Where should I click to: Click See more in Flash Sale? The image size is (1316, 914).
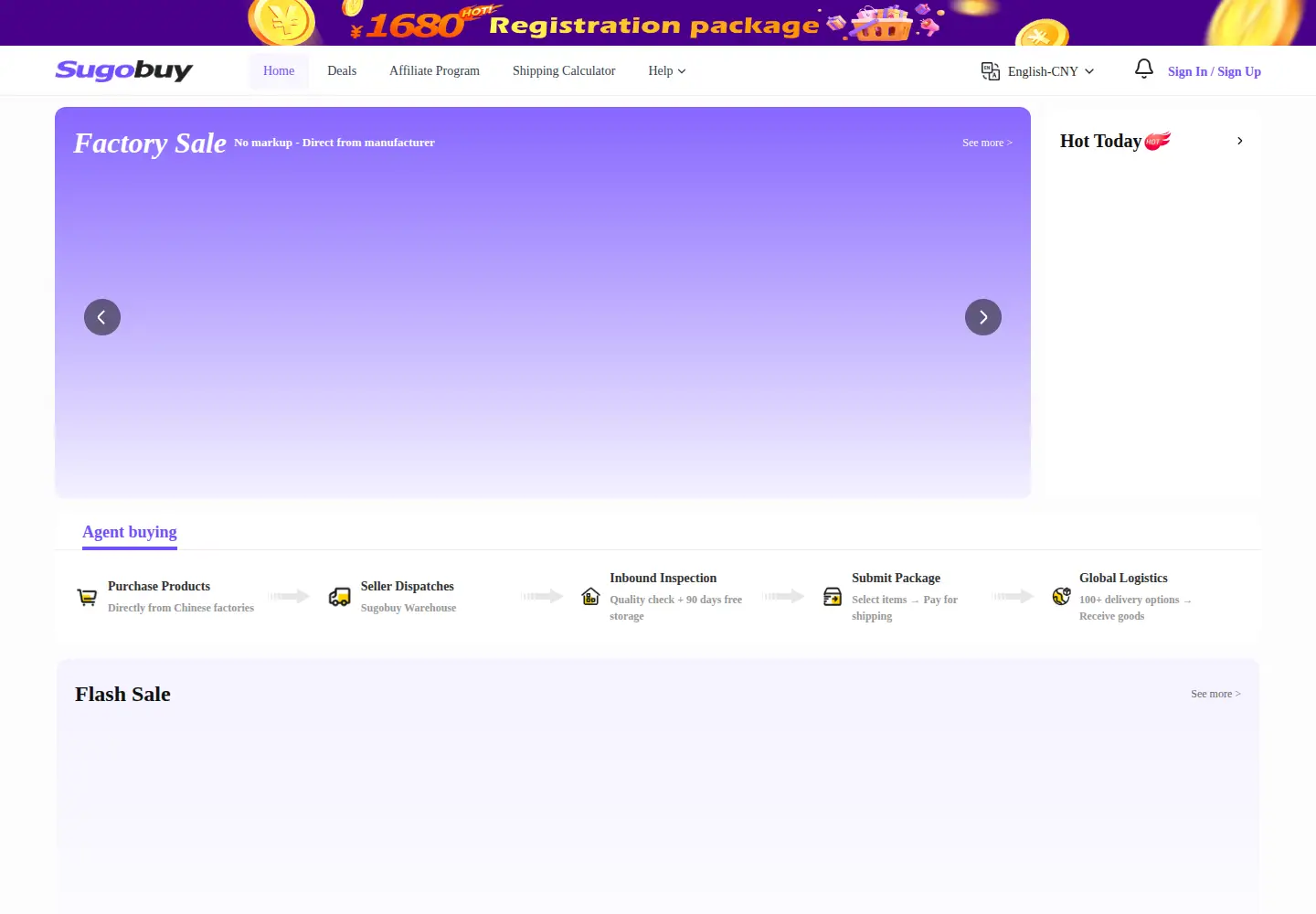(1215, 694)
